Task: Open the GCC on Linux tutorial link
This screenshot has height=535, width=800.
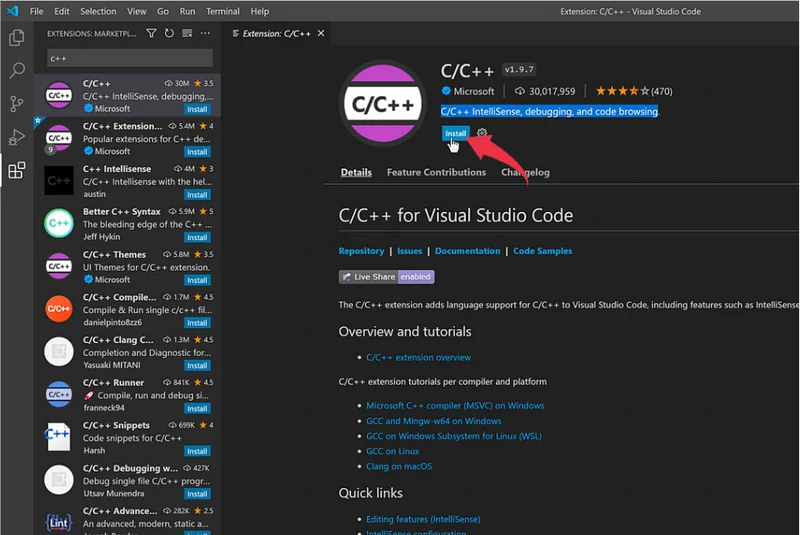Action: tap(392, 451)
